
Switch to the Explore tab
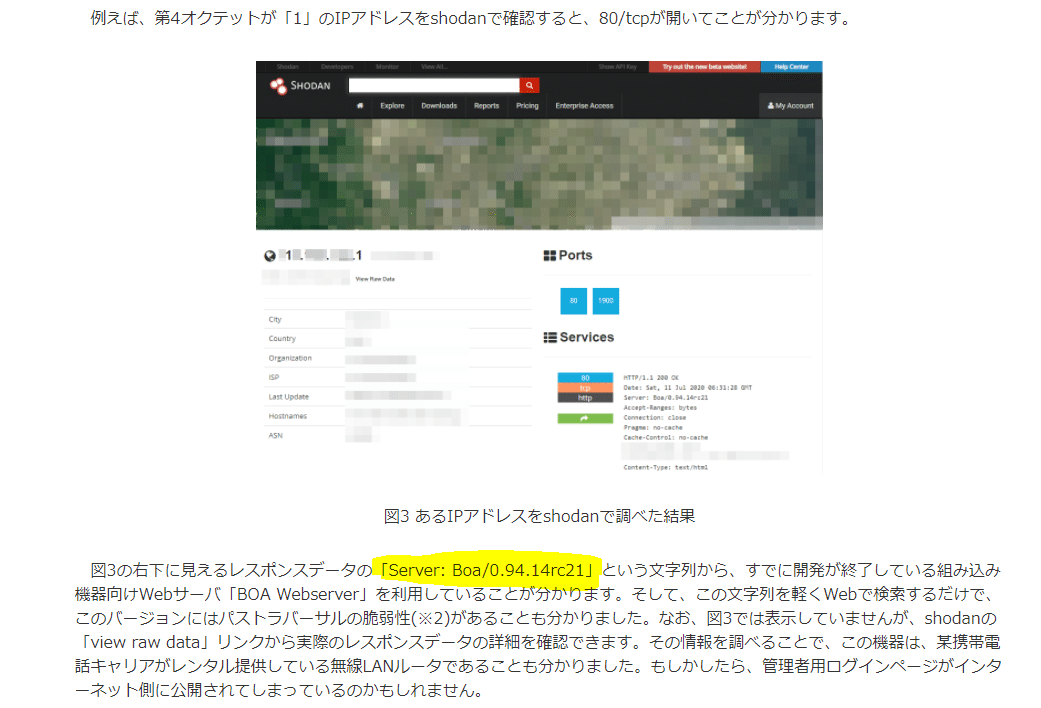[394, 104]
